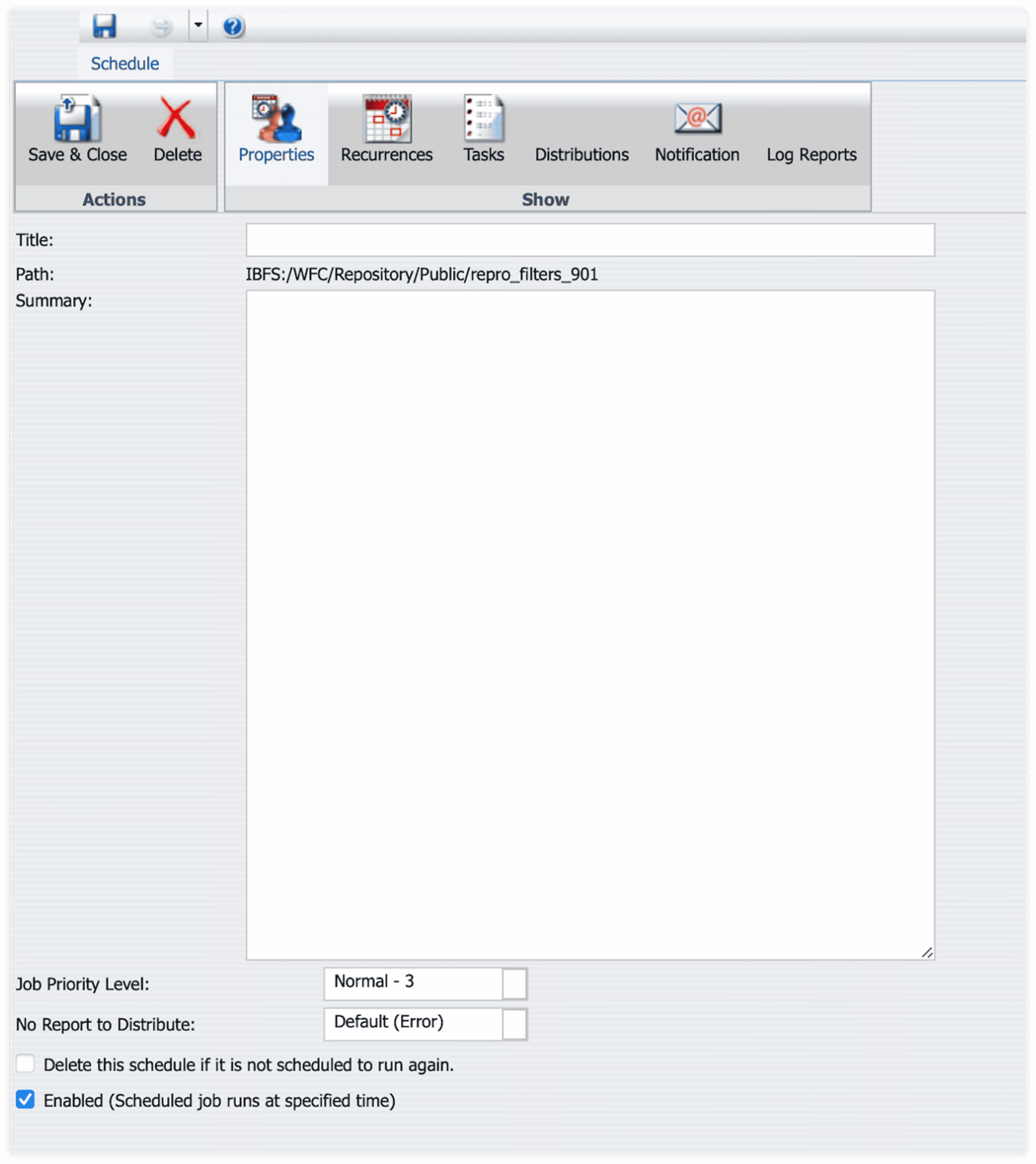Expand the quick access toolbar dropdown arrow
The height and width of the screenshot is (1164, 1036).
pyautogui.click(x=197, y=25)
